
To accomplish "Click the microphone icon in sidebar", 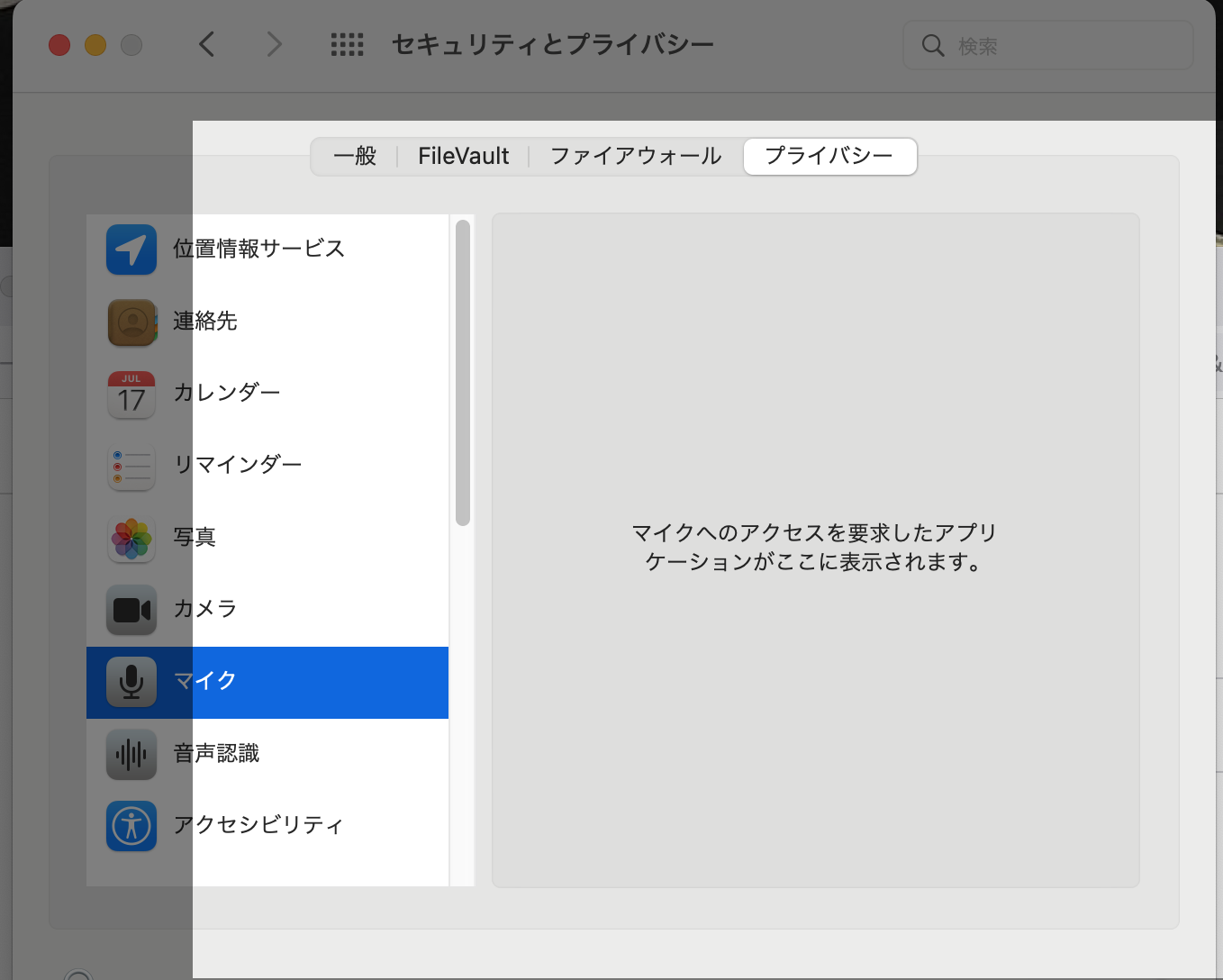I will [x=131, y=682].
